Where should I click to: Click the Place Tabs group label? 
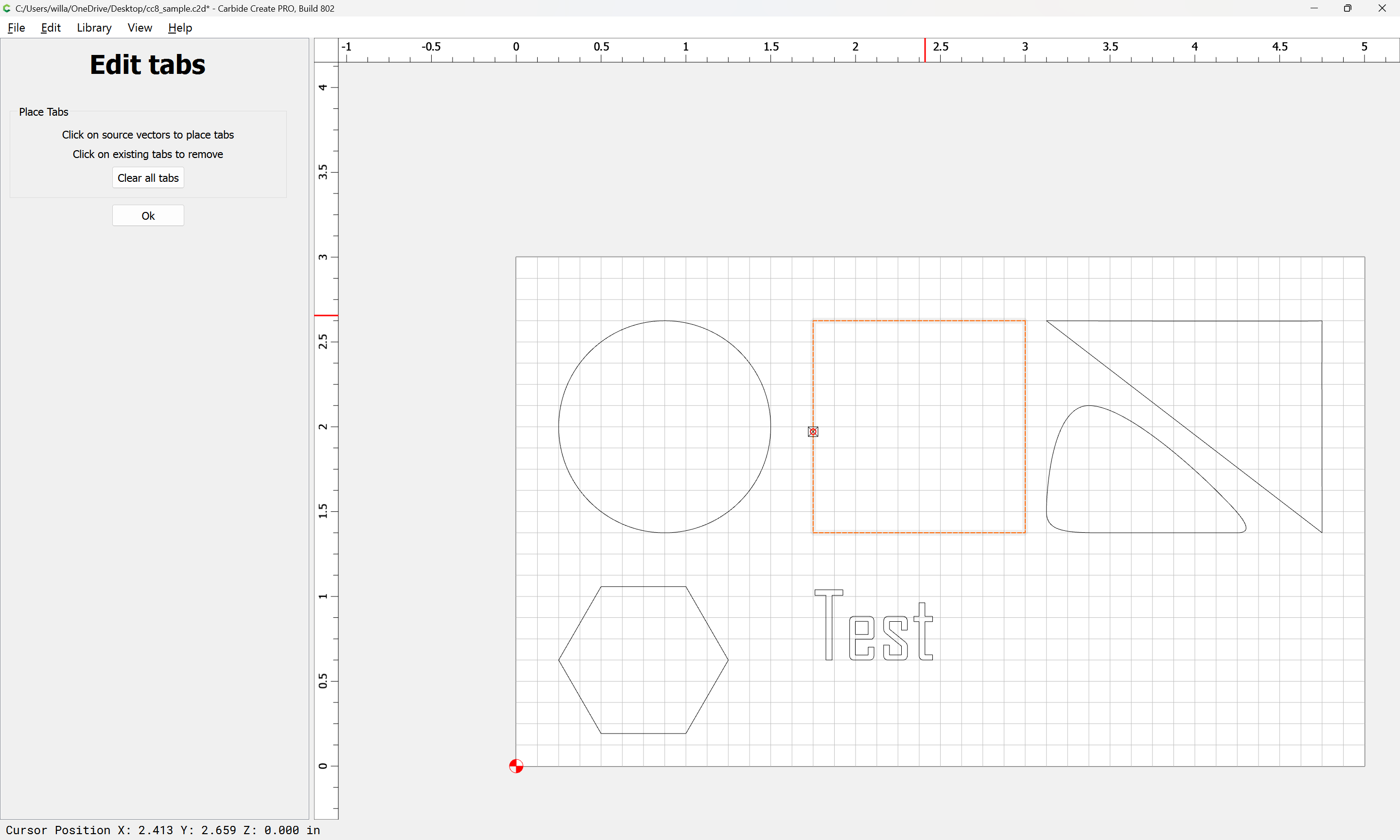(44, 112)
